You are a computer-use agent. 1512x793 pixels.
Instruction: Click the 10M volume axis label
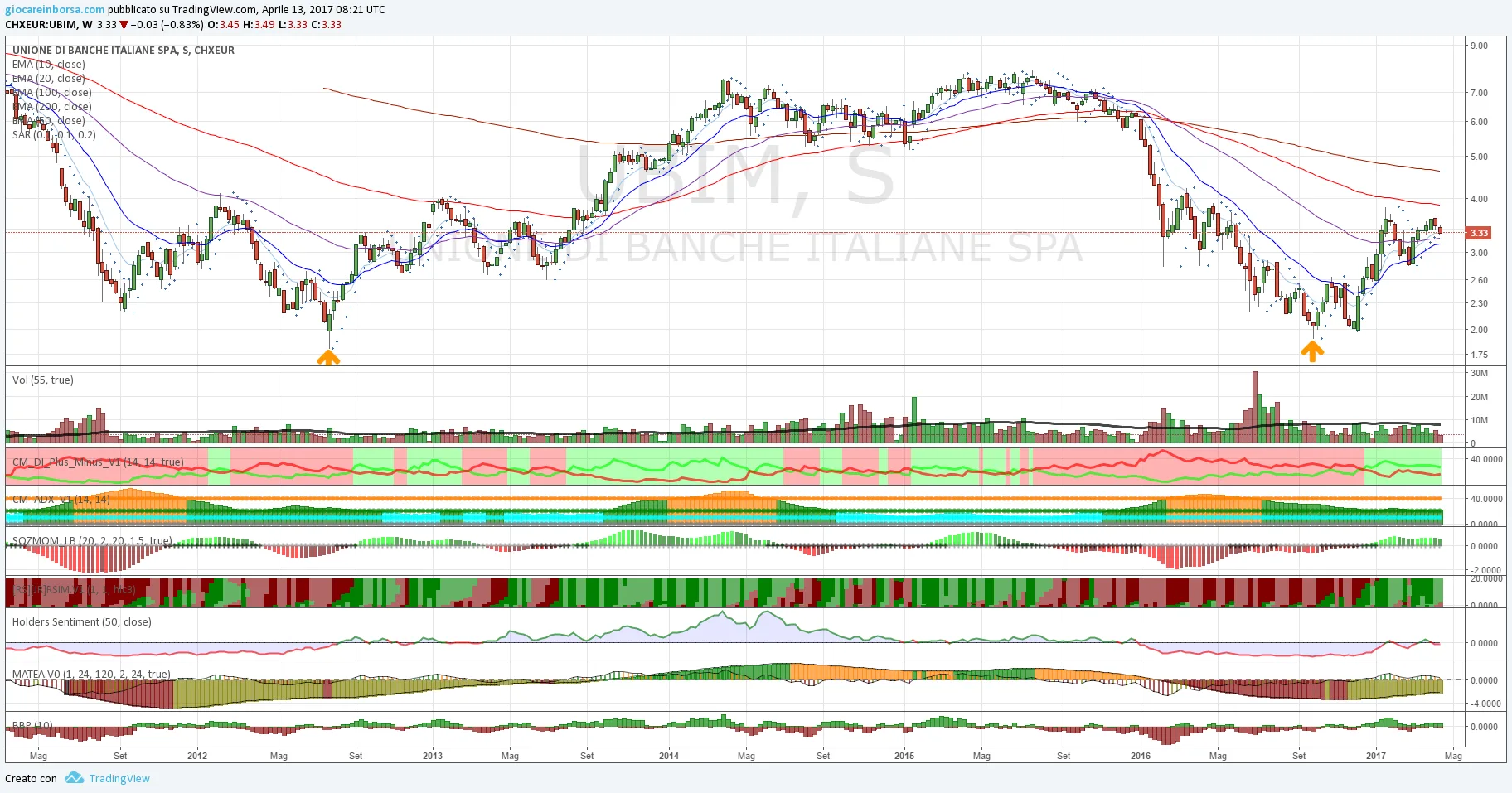click(1479, 420)
